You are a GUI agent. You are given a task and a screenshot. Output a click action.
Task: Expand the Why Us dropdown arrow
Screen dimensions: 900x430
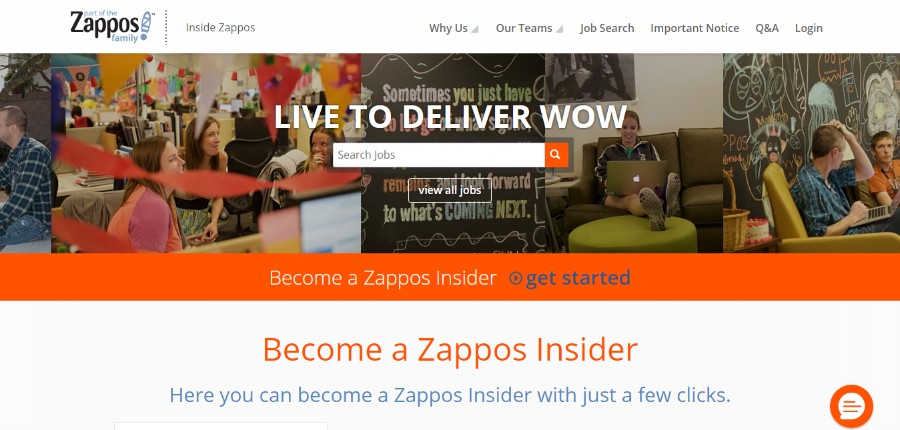tap(475, 29)
